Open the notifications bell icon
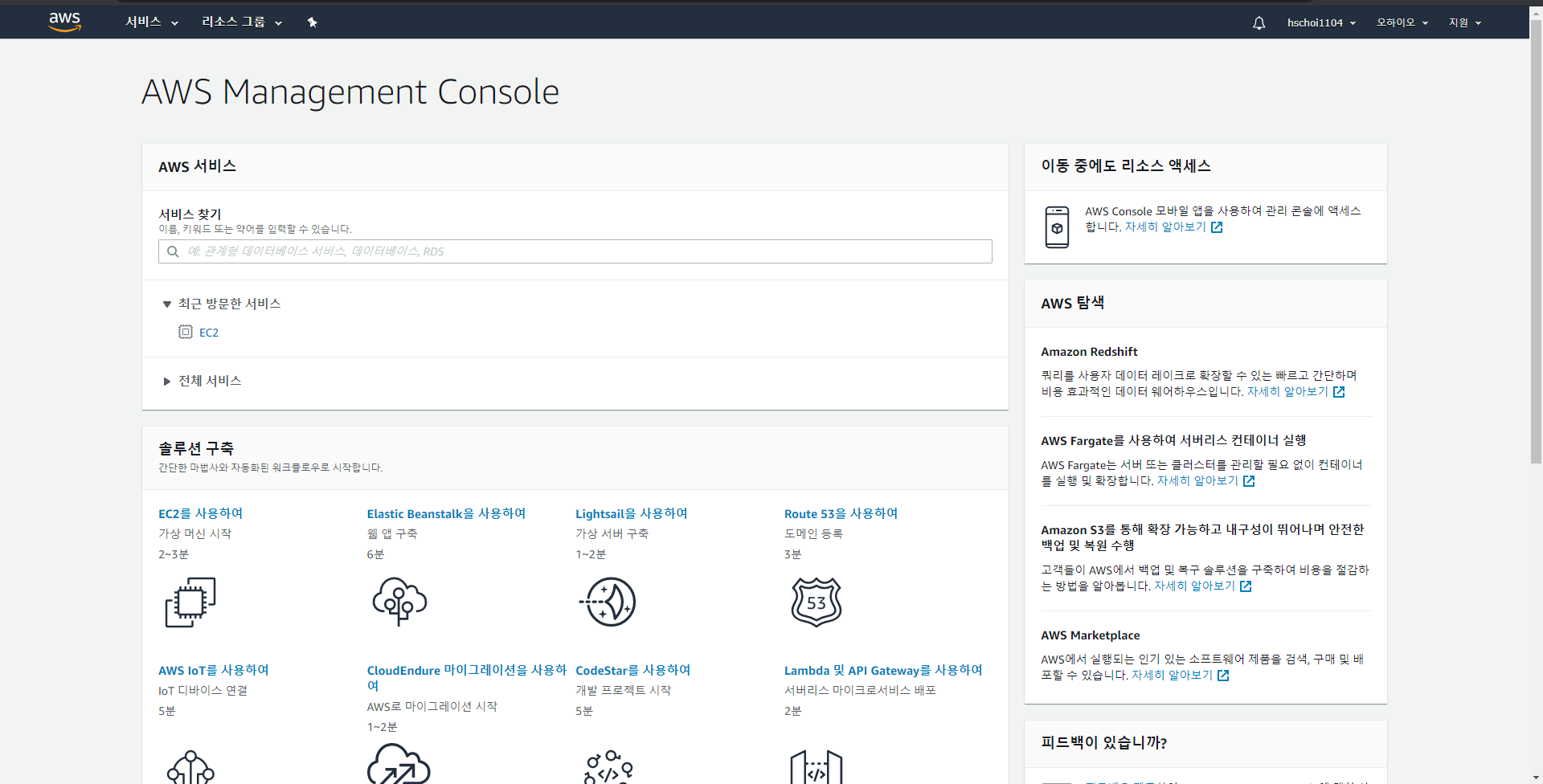 (1259, 22)
